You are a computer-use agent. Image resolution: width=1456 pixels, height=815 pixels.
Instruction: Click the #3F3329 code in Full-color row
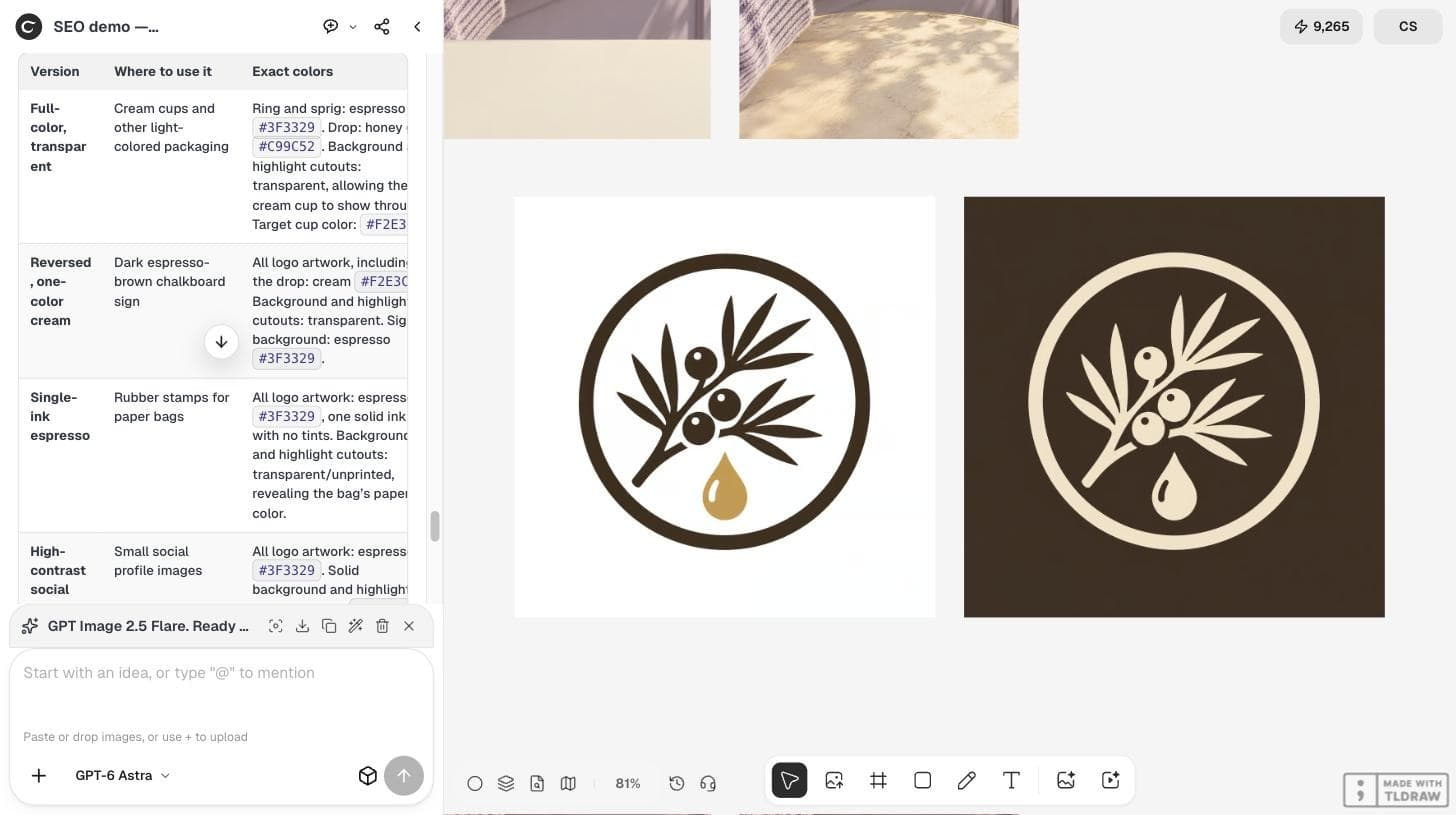tap(287, 128)
